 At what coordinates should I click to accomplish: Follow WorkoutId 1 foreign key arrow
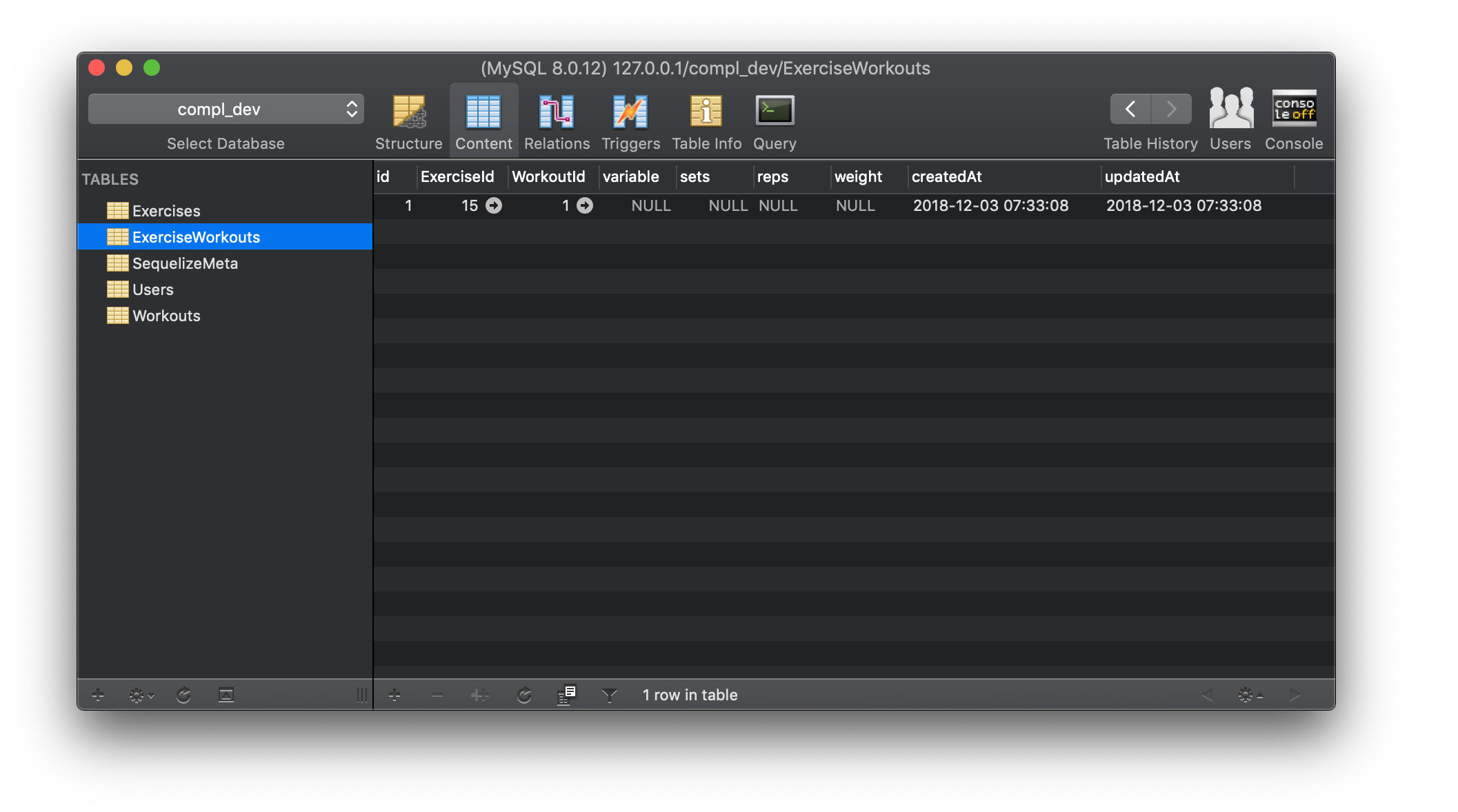click(585, 205)
